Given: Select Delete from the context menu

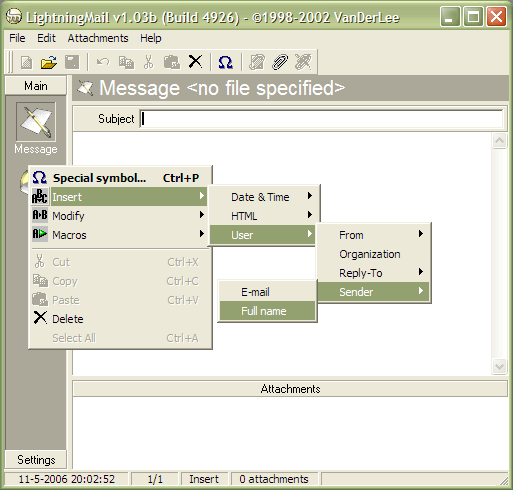Looking at the screenshot, I should [x=120, y=319].
